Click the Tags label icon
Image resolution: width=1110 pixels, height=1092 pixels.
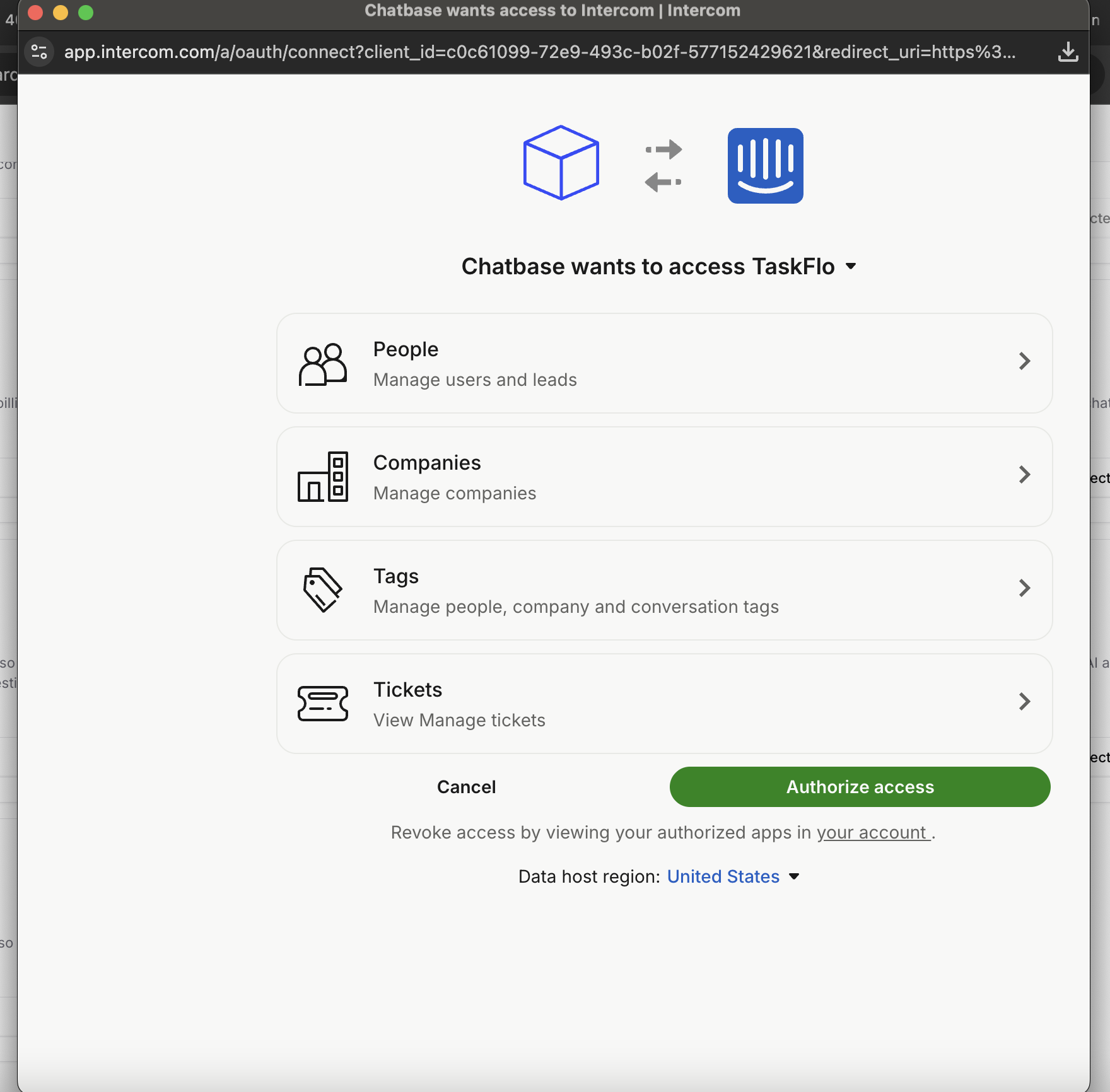pos(322,590)
